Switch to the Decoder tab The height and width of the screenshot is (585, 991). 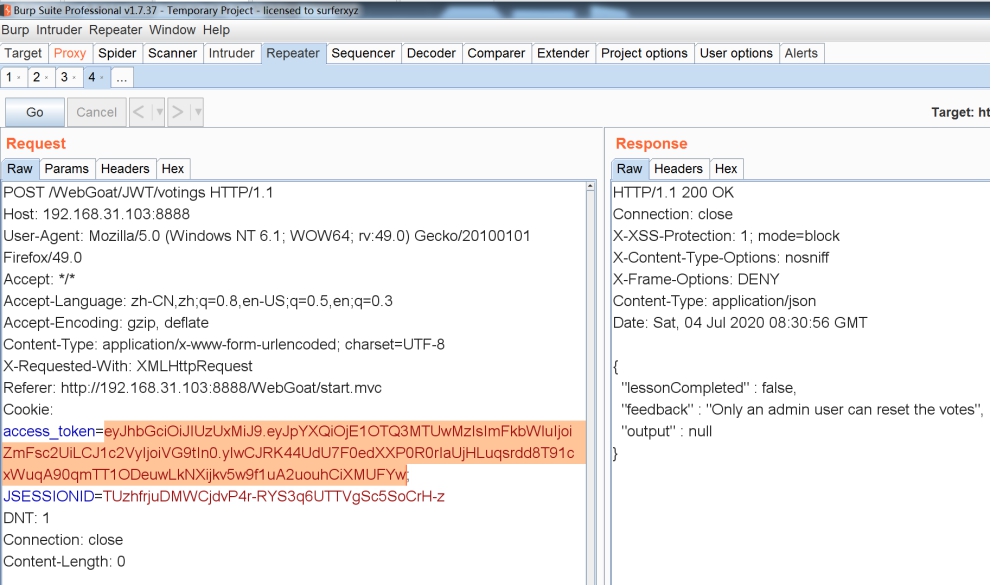click(431, 53)
